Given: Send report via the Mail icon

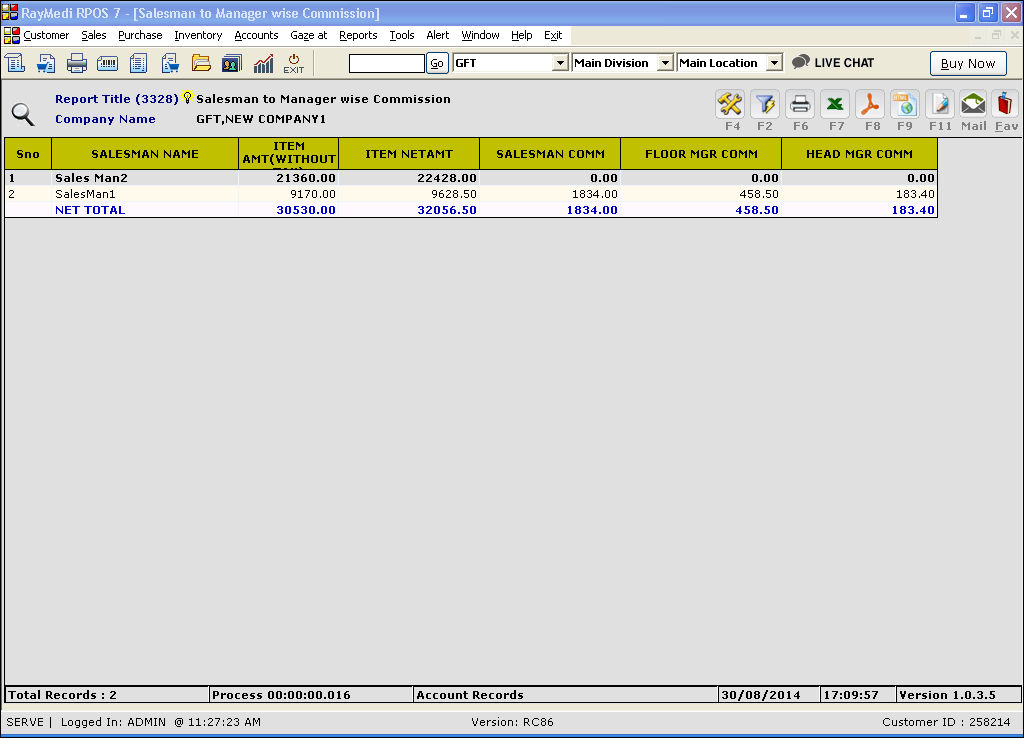Looking at the screenshot, I should click(x=973, y=104).
